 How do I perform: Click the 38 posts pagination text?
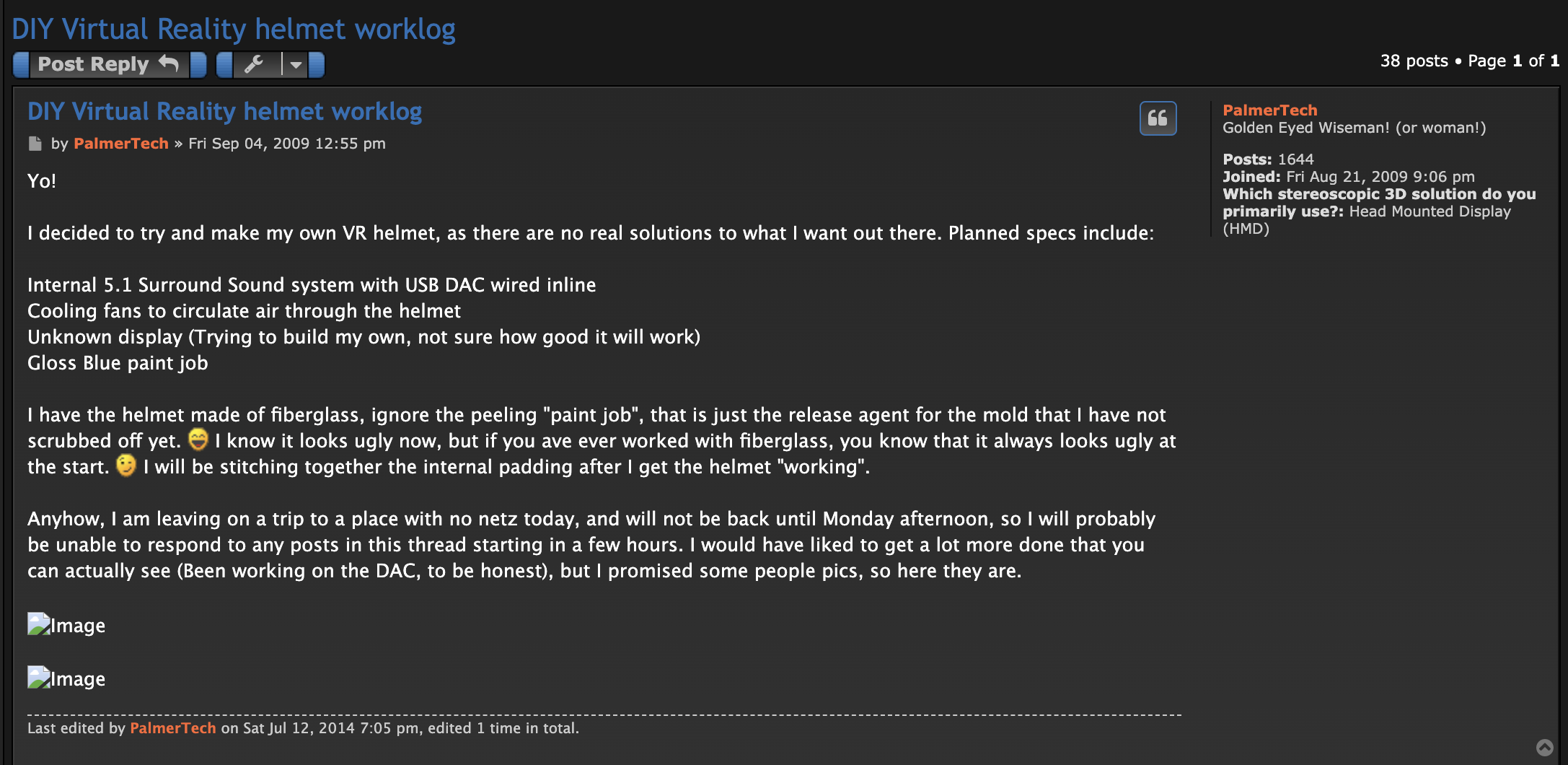tap(1414, 61)
